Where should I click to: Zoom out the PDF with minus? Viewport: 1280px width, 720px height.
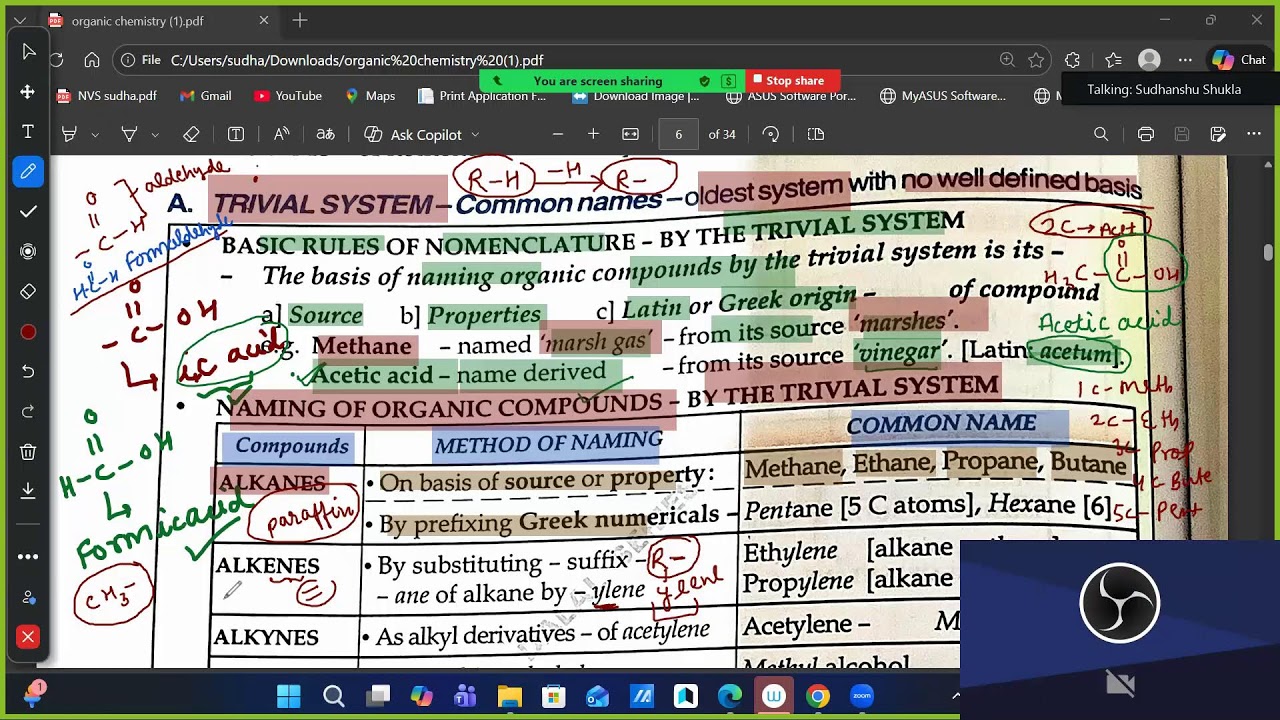pos(558,134)
